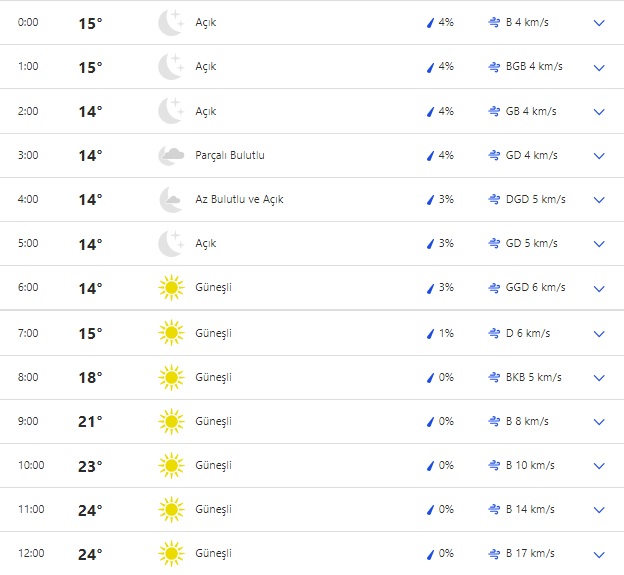Click the raindrop icon at 1:00

(x=430, y=67)
